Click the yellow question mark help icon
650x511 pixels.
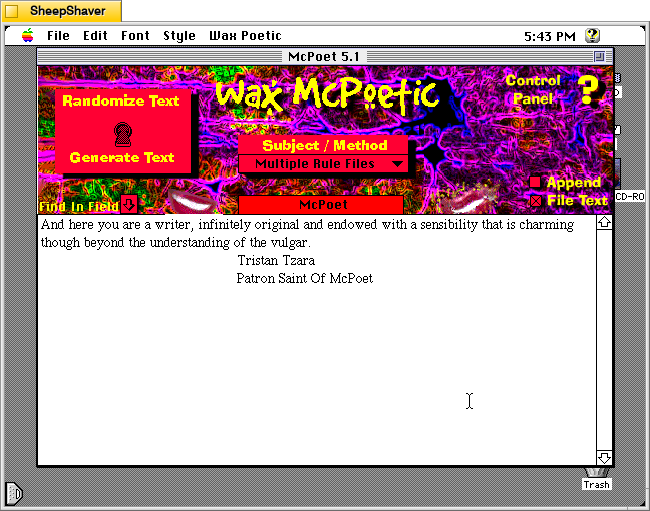click(x=588, y=90)
